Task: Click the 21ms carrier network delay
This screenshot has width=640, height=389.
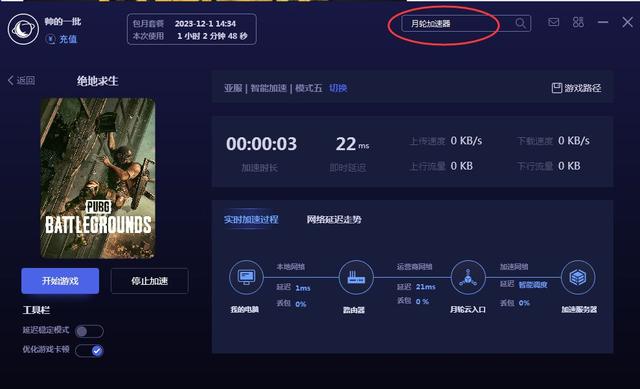Action: coord(425,287)
